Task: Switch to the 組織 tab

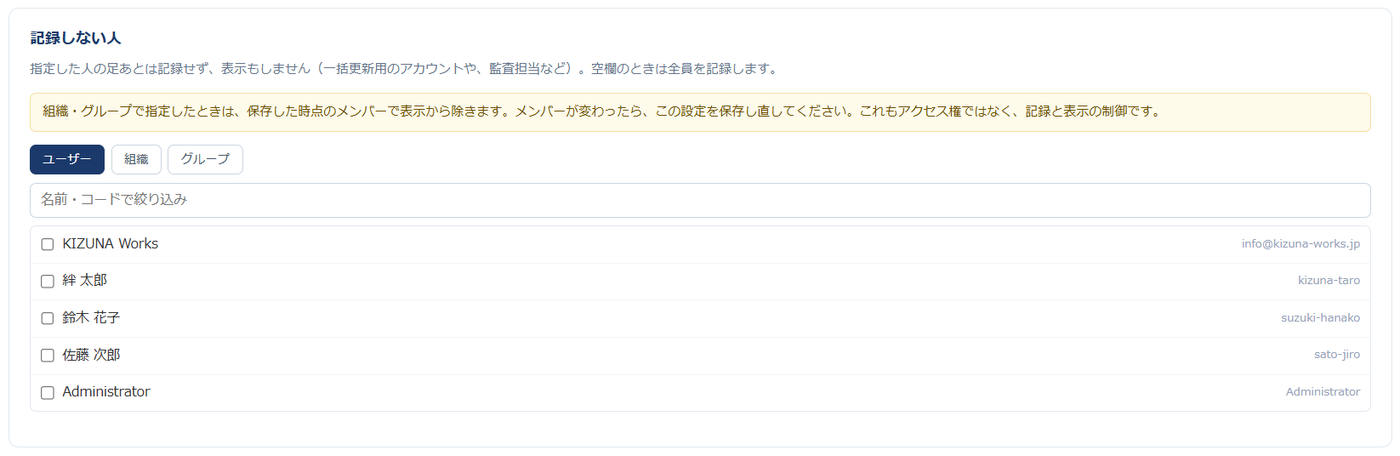Action: point(136,159)
